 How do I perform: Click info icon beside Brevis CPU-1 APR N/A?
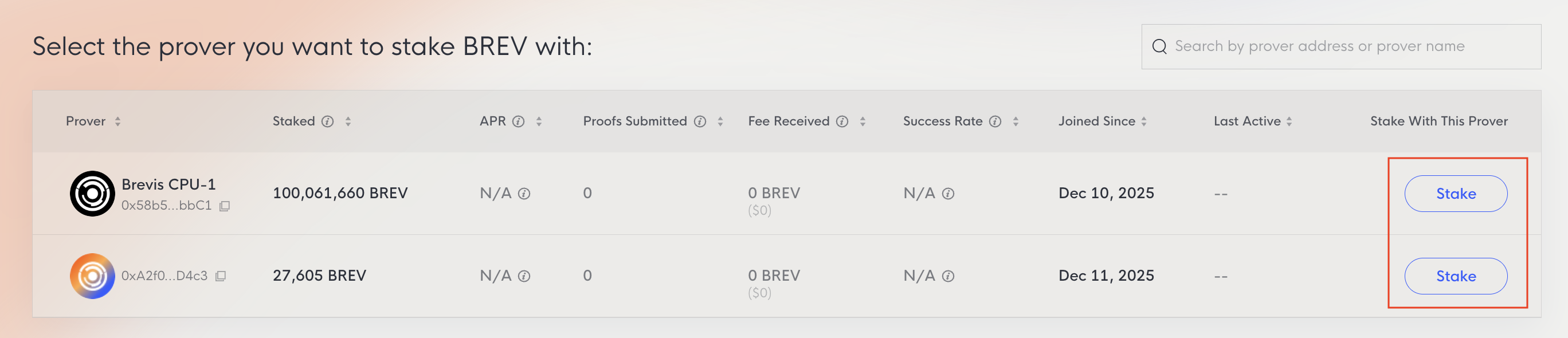pyautogui.click(x=524, y=194)
